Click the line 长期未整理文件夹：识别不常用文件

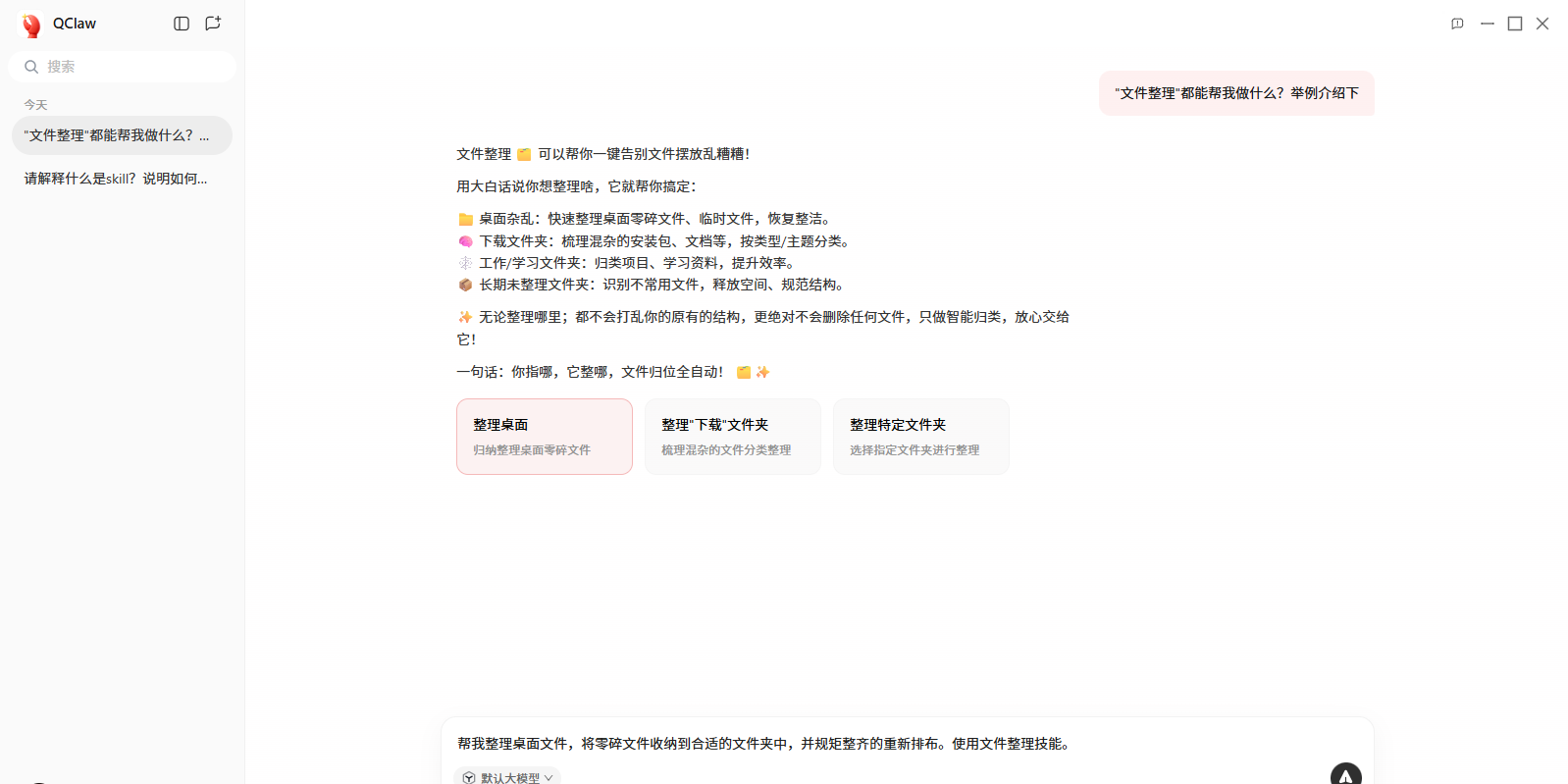tap(653, 285)
